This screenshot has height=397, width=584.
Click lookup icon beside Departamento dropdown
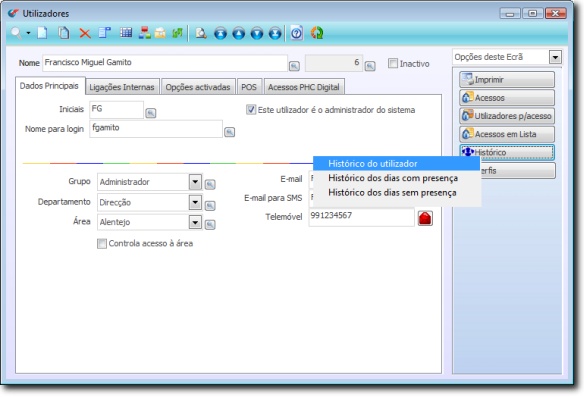coord(210,206)
